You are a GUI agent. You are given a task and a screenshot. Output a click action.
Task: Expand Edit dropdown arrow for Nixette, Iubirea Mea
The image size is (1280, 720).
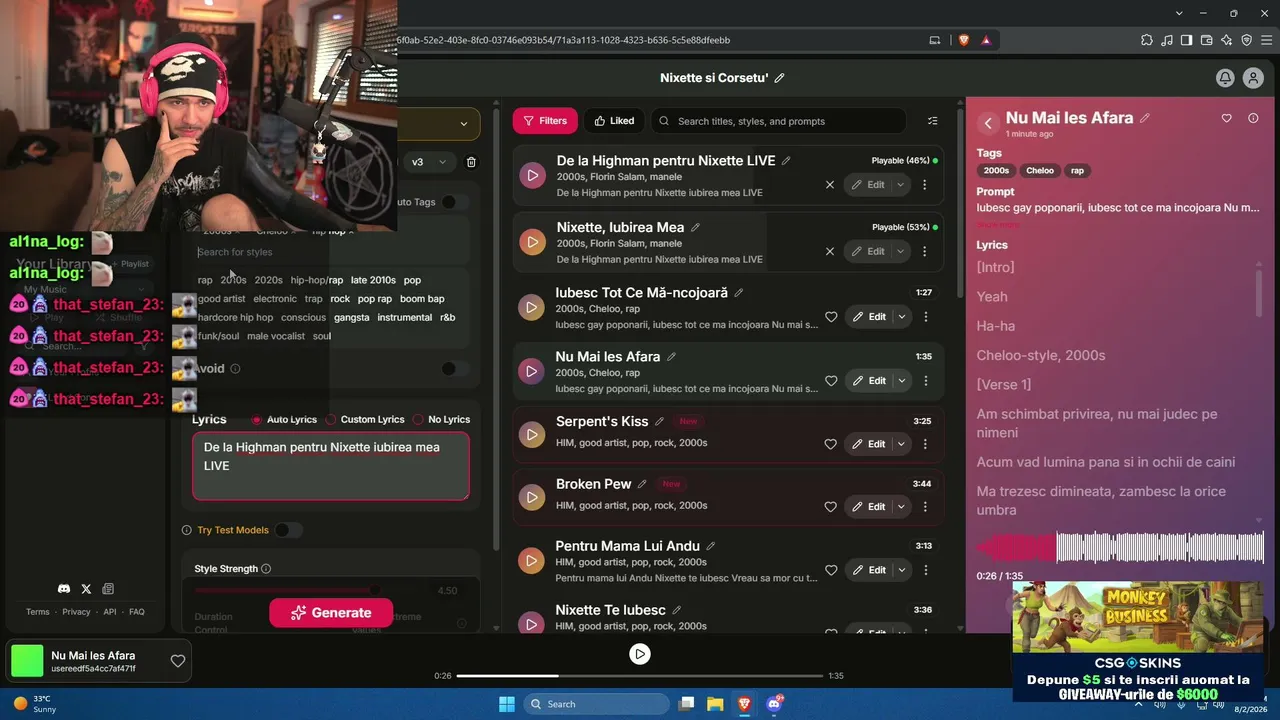tap(900, 252)
